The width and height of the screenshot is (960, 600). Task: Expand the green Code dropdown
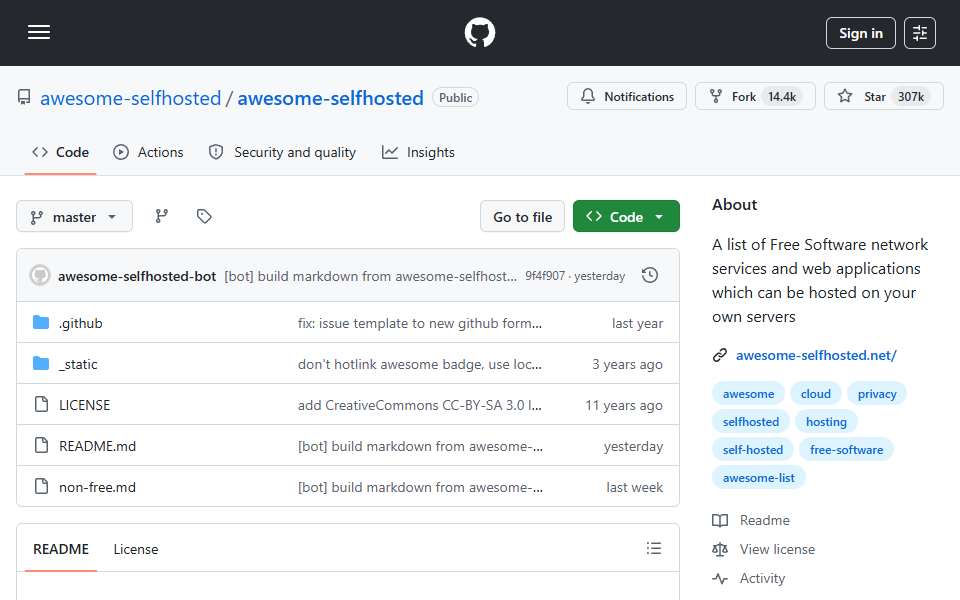pyautogui.click(x=626, y=217)
